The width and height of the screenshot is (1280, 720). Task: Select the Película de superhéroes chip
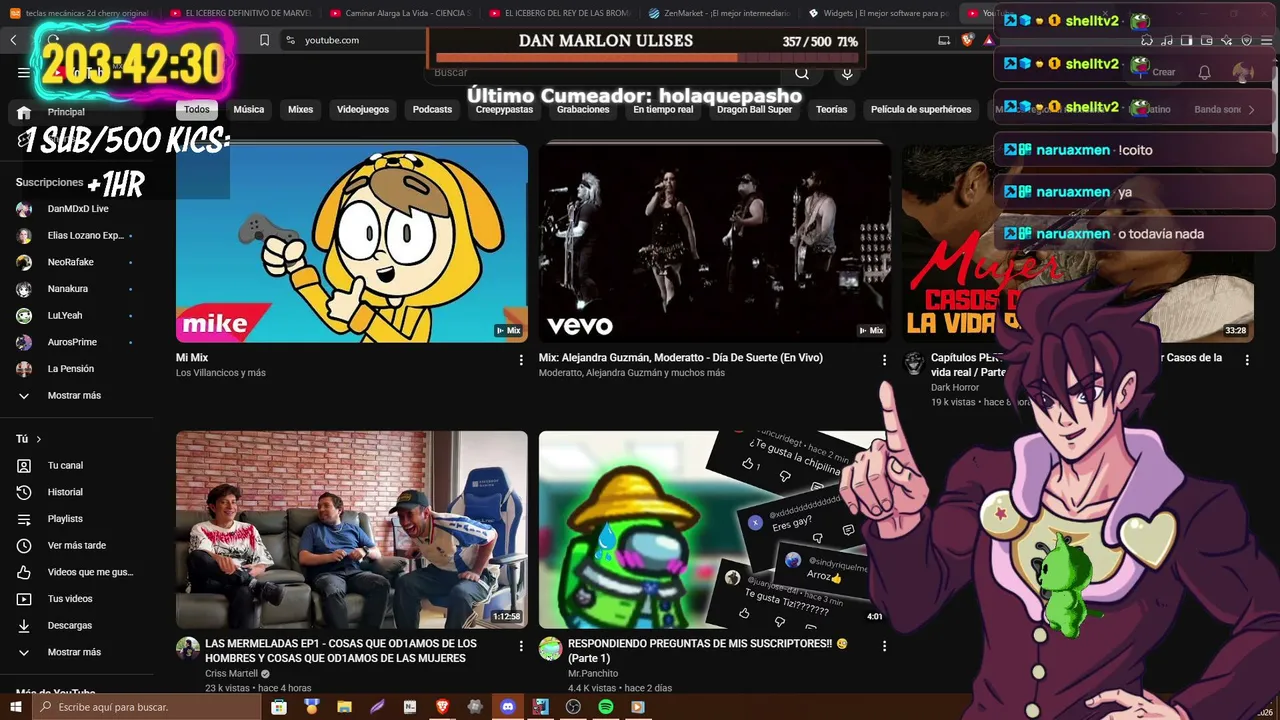click(x=921, y=110)
